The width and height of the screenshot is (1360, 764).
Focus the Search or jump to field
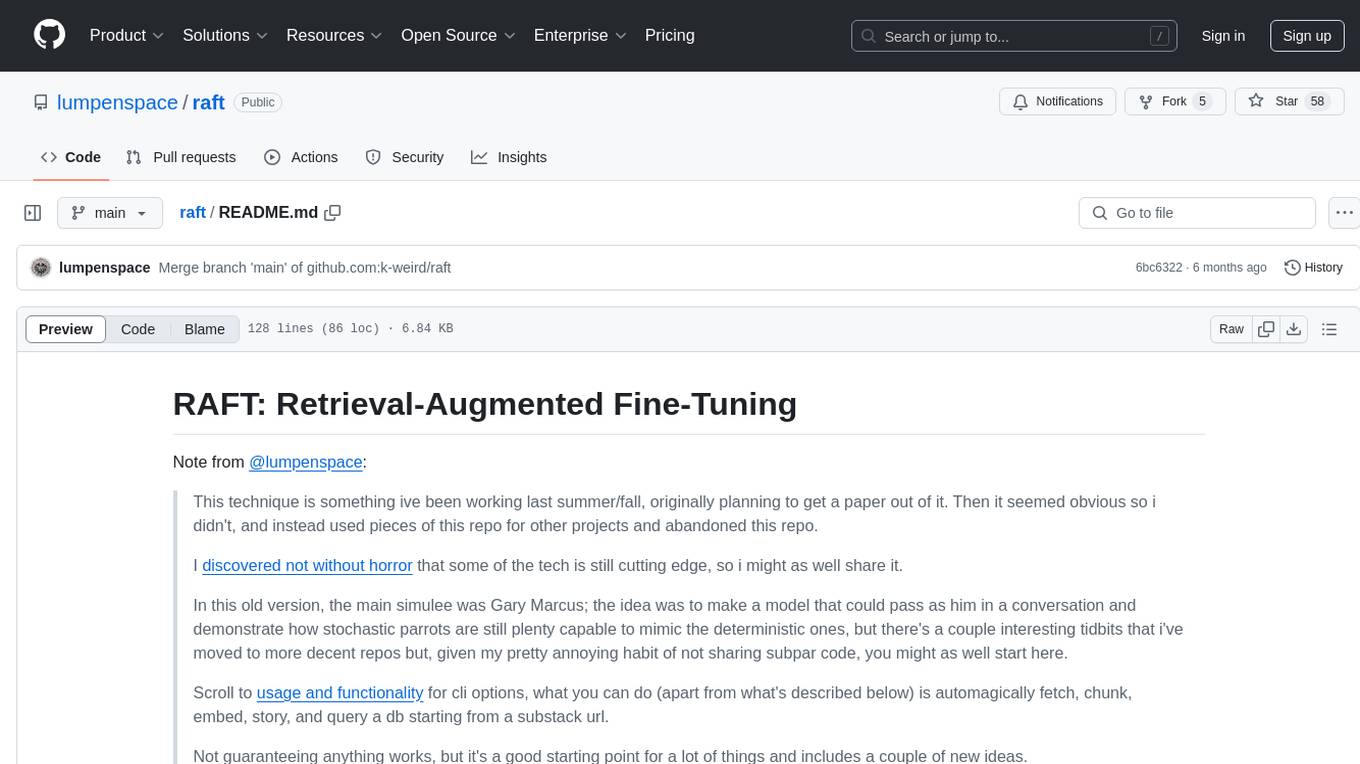(1013, 36)
